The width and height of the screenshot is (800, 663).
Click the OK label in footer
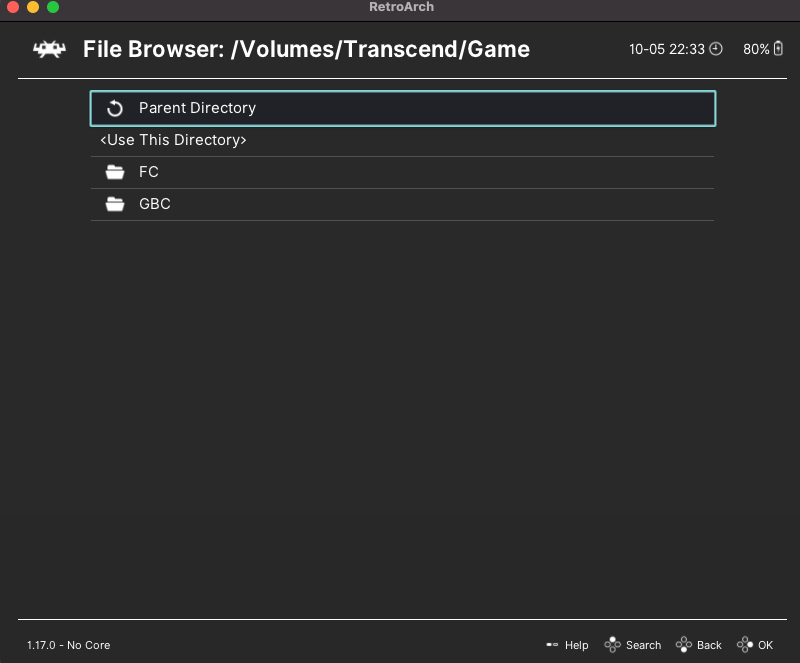point(765,645)
